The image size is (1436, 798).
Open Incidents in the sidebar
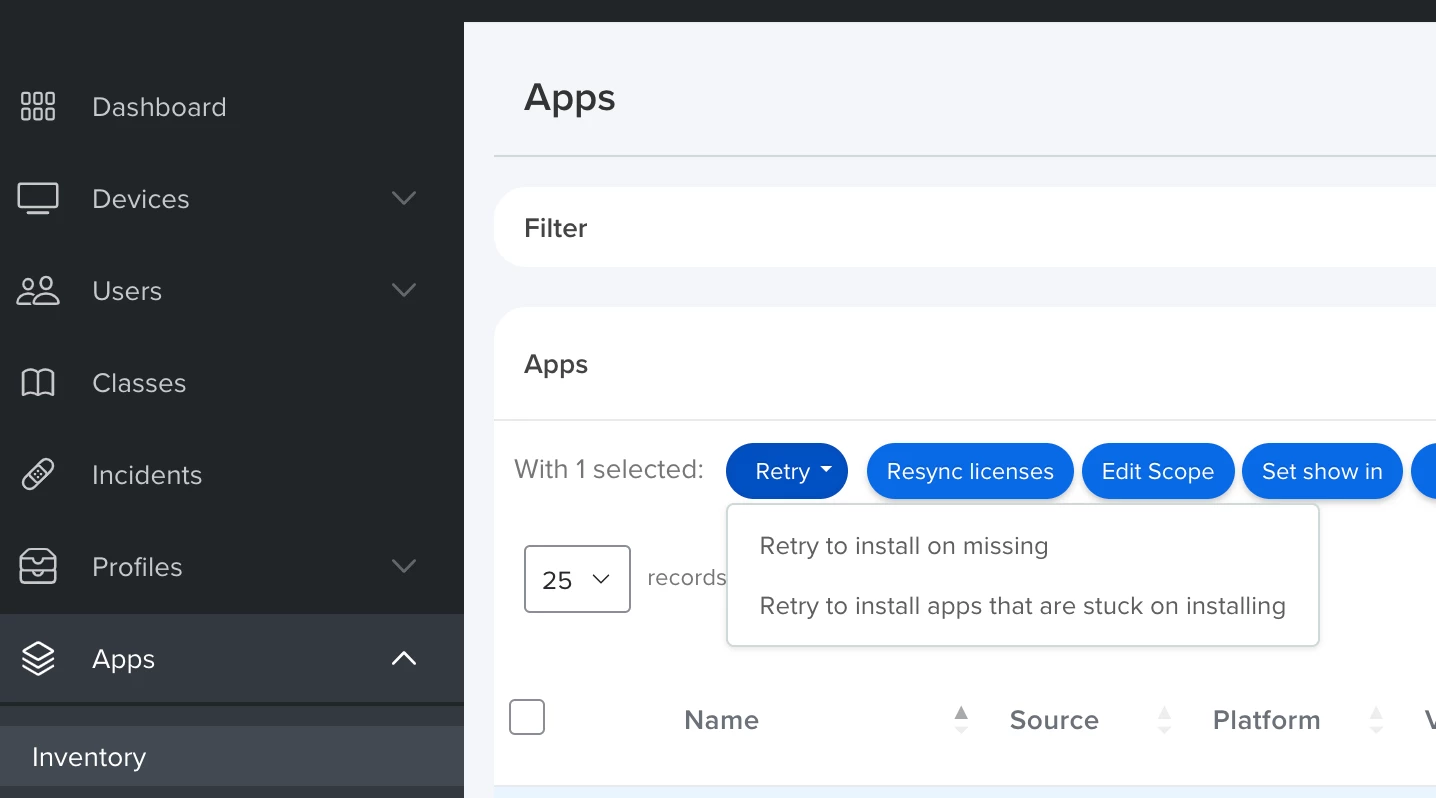click(x=147, y=475)
